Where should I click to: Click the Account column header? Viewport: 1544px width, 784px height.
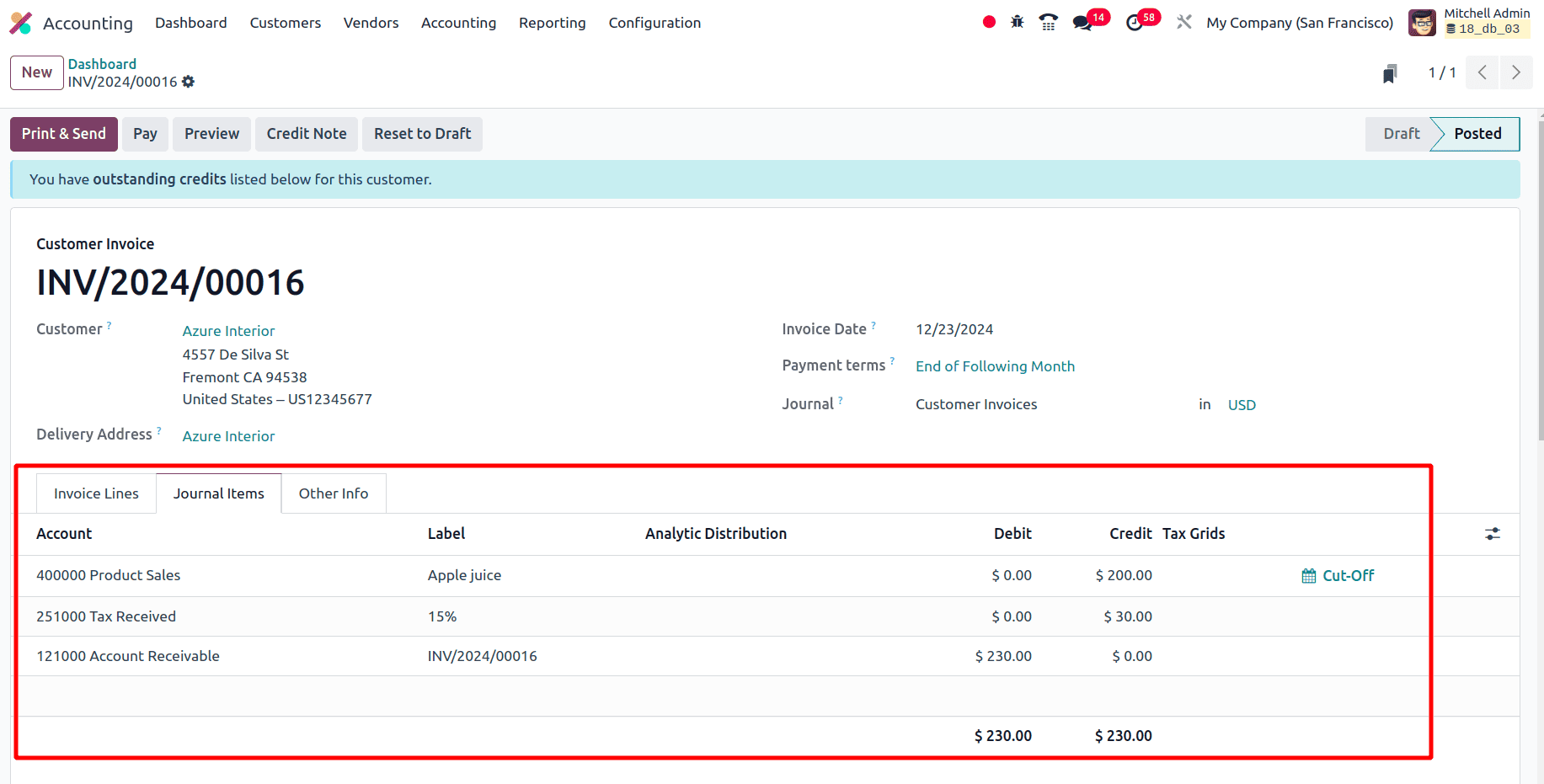pyautogui.click(x=64, y=534)
